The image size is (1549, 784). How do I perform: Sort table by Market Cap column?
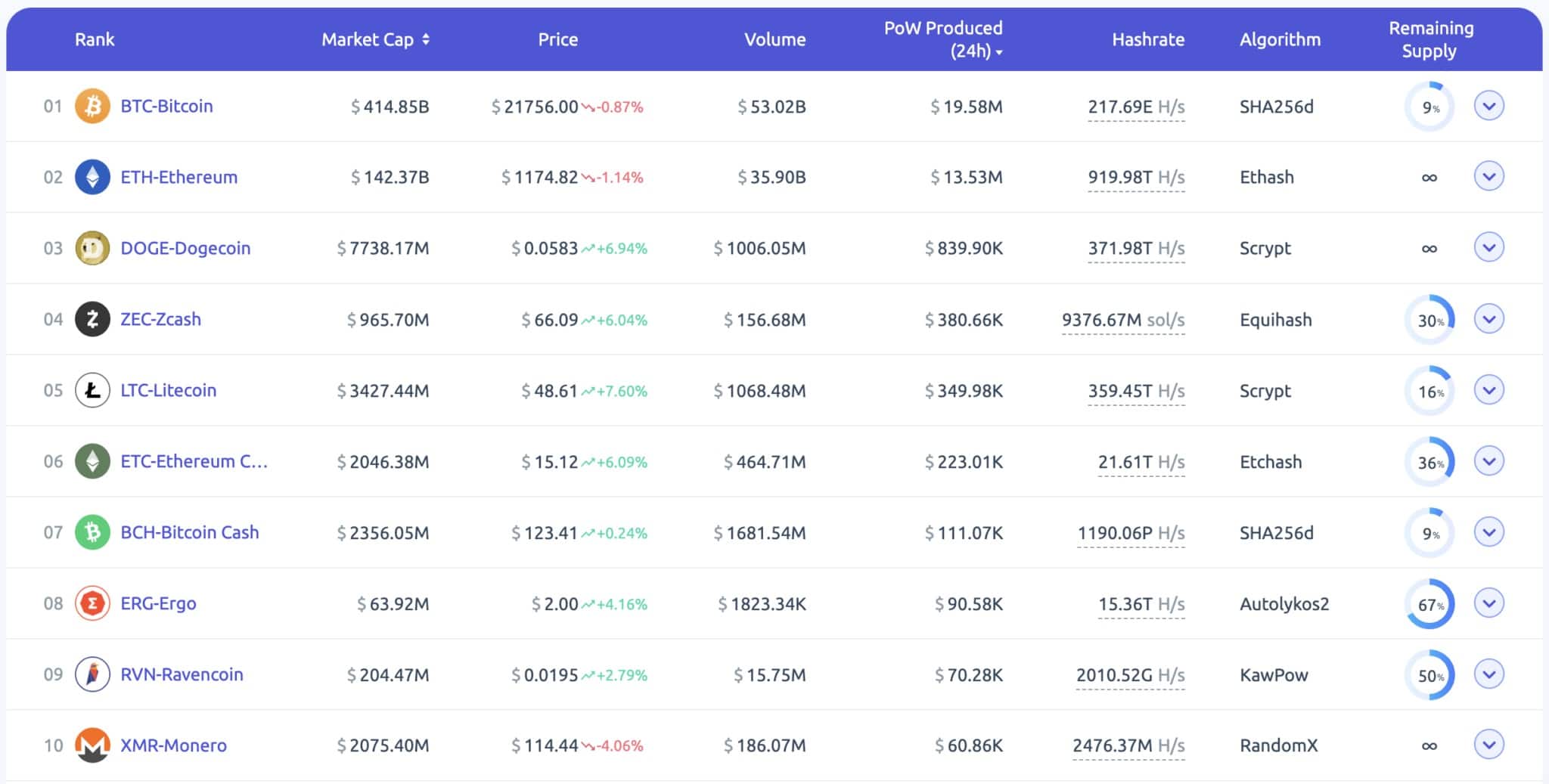(x=375, y=39)
